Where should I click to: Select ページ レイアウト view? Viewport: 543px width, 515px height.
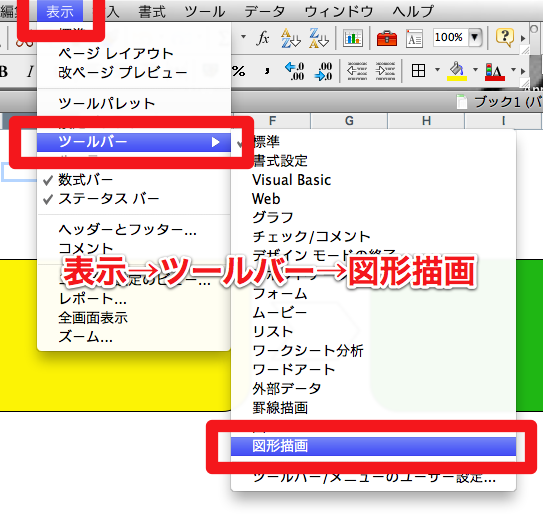134,54
